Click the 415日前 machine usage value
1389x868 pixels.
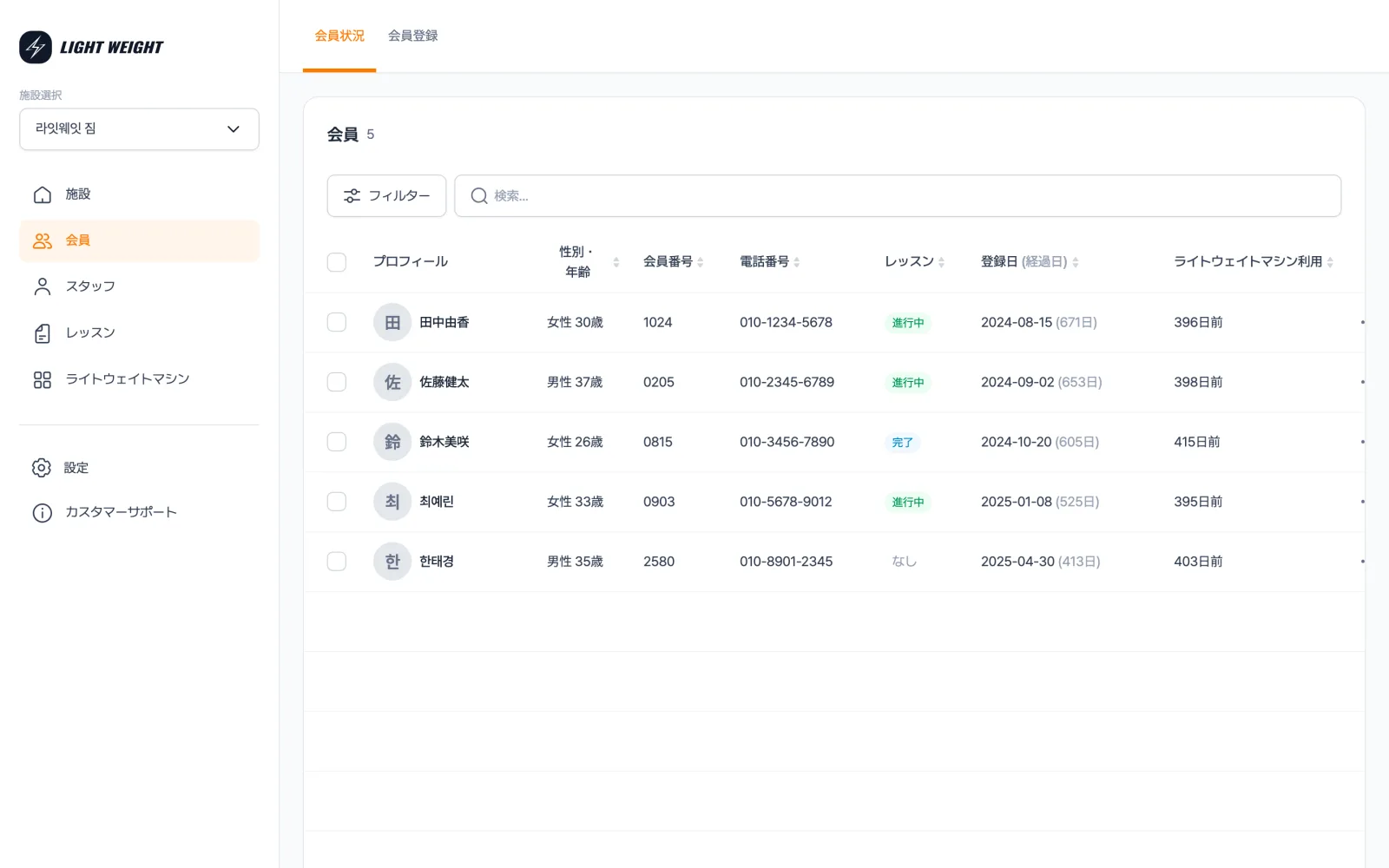1197,443
